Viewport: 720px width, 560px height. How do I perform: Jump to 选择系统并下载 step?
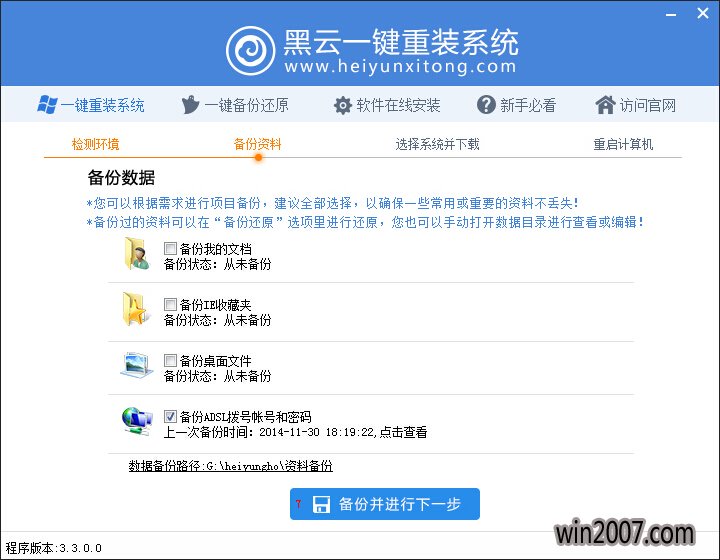[x=438, y=144]
